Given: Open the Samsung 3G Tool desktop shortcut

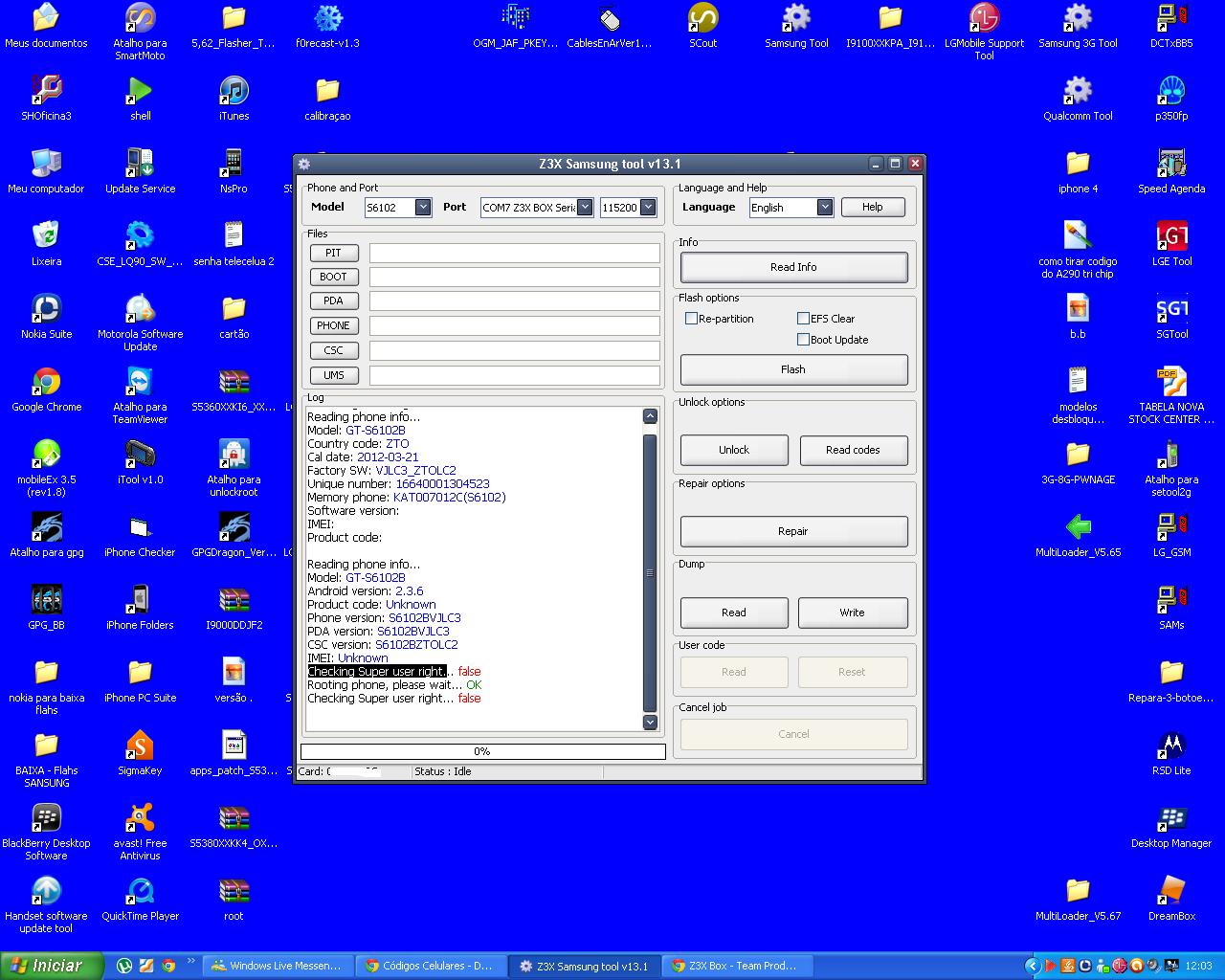Looking at the screenshot, I should pyautogui.click(x=1078, y=26).
